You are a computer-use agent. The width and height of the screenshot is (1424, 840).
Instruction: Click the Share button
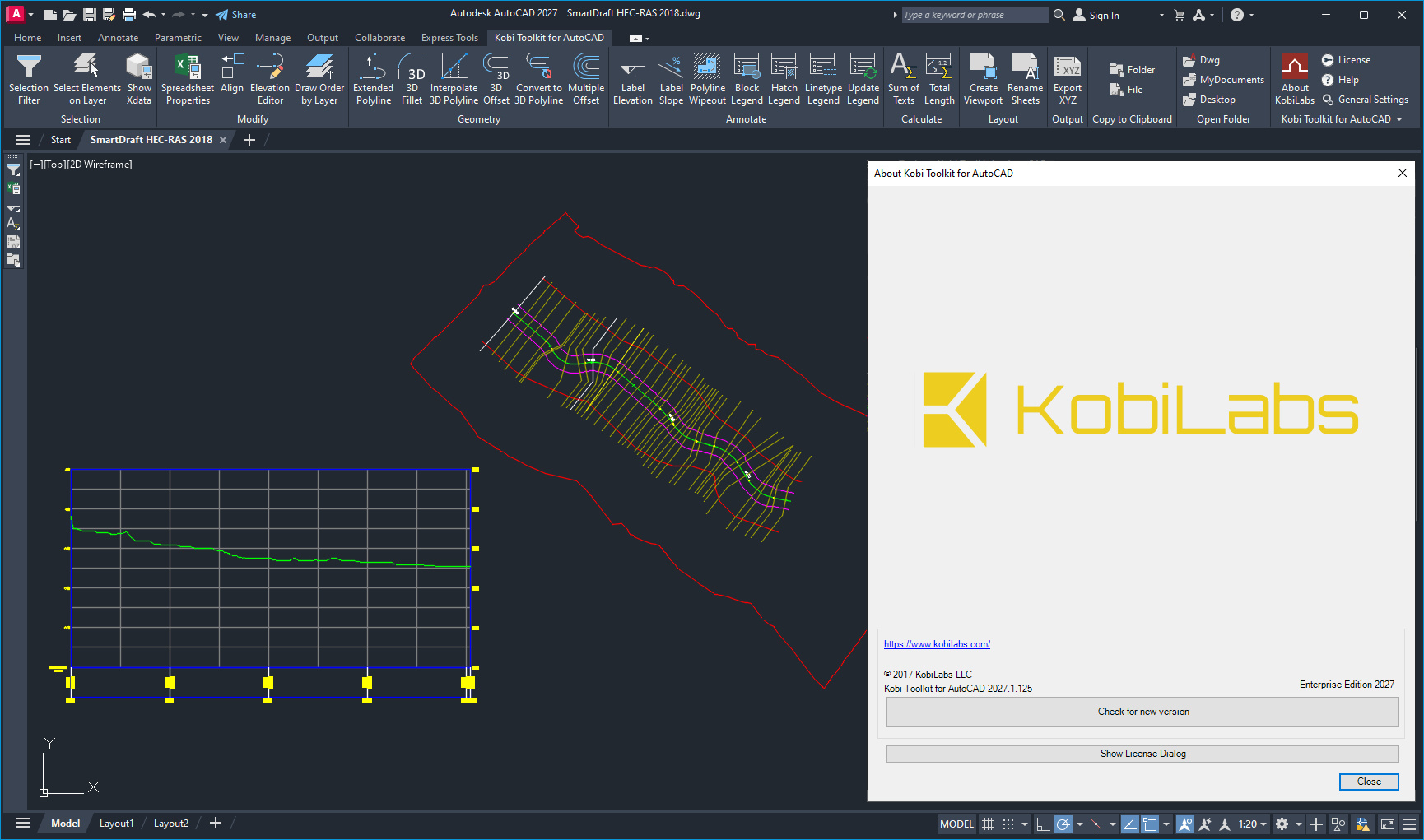(x=236, y=15)
